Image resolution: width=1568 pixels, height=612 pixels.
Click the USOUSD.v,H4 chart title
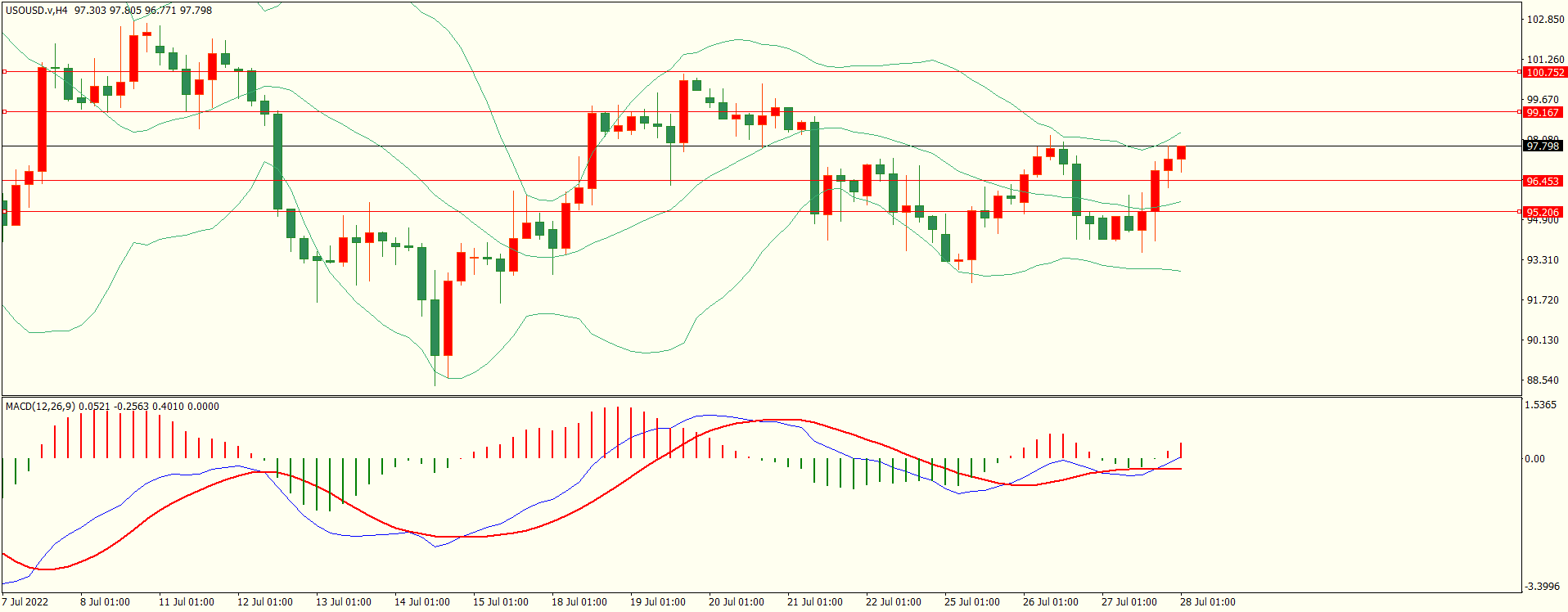point(37,11)
